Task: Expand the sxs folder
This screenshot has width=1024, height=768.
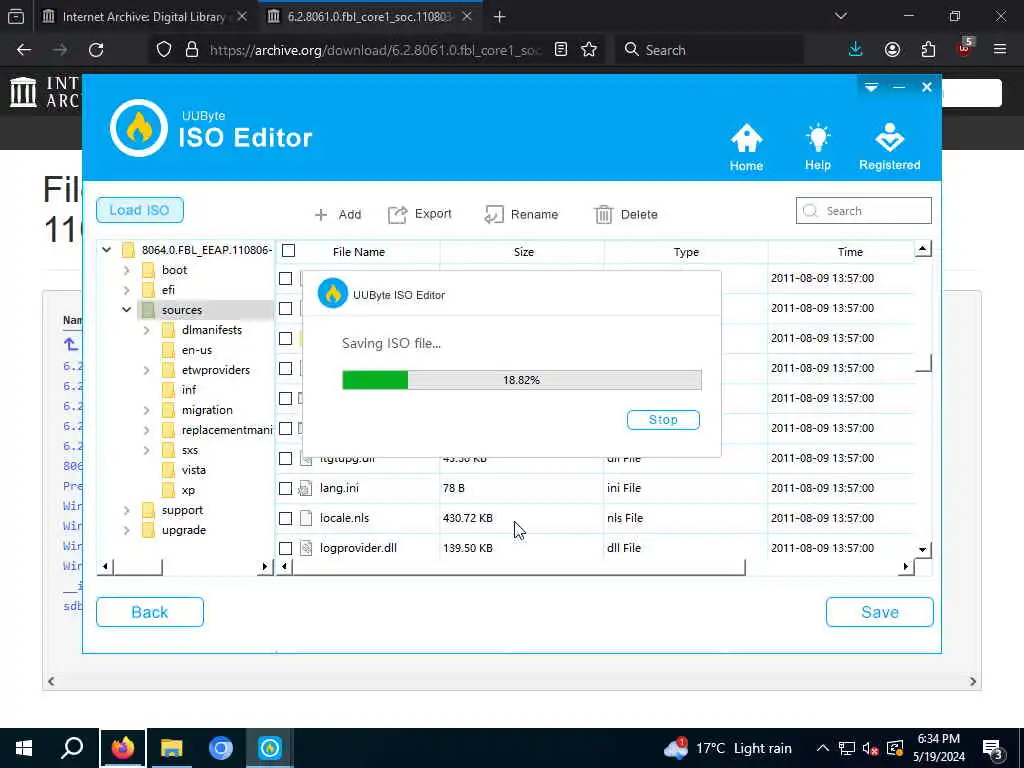Action: [x=147, y=450]
